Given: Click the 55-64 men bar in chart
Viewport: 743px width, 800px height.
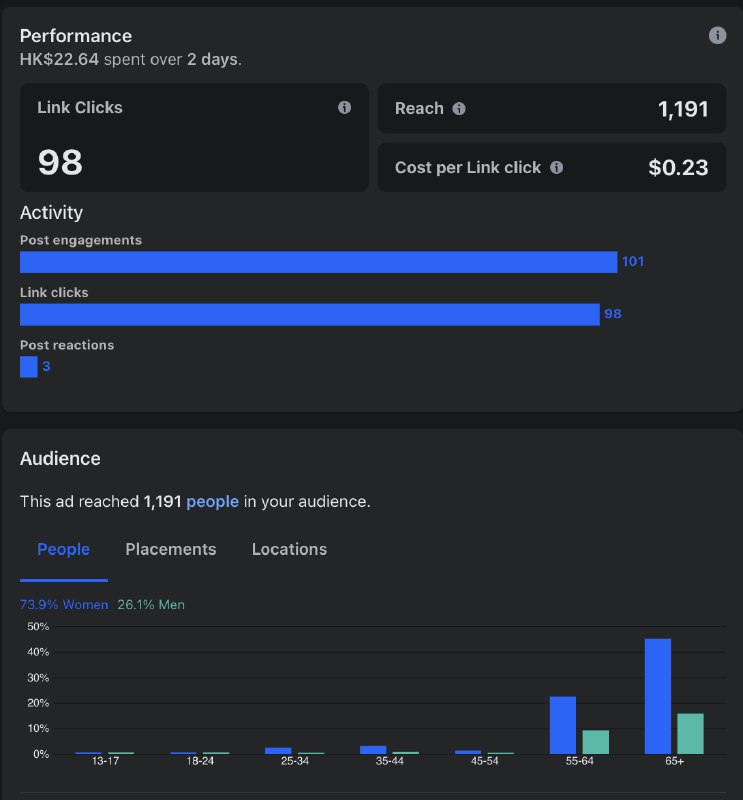Looking at the screenshot, I should pos(596,742).
